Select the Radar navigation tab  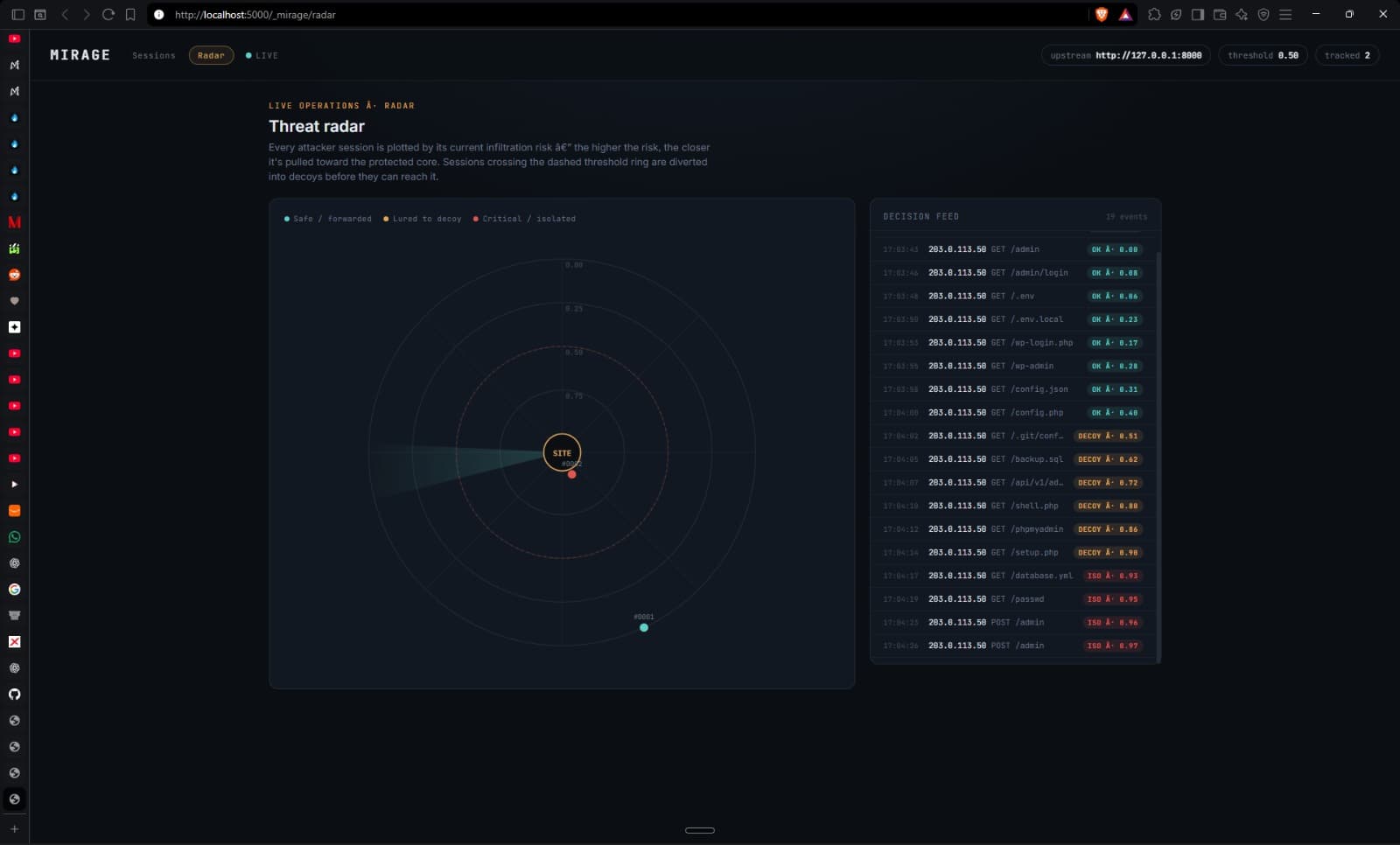pos(211,55)
